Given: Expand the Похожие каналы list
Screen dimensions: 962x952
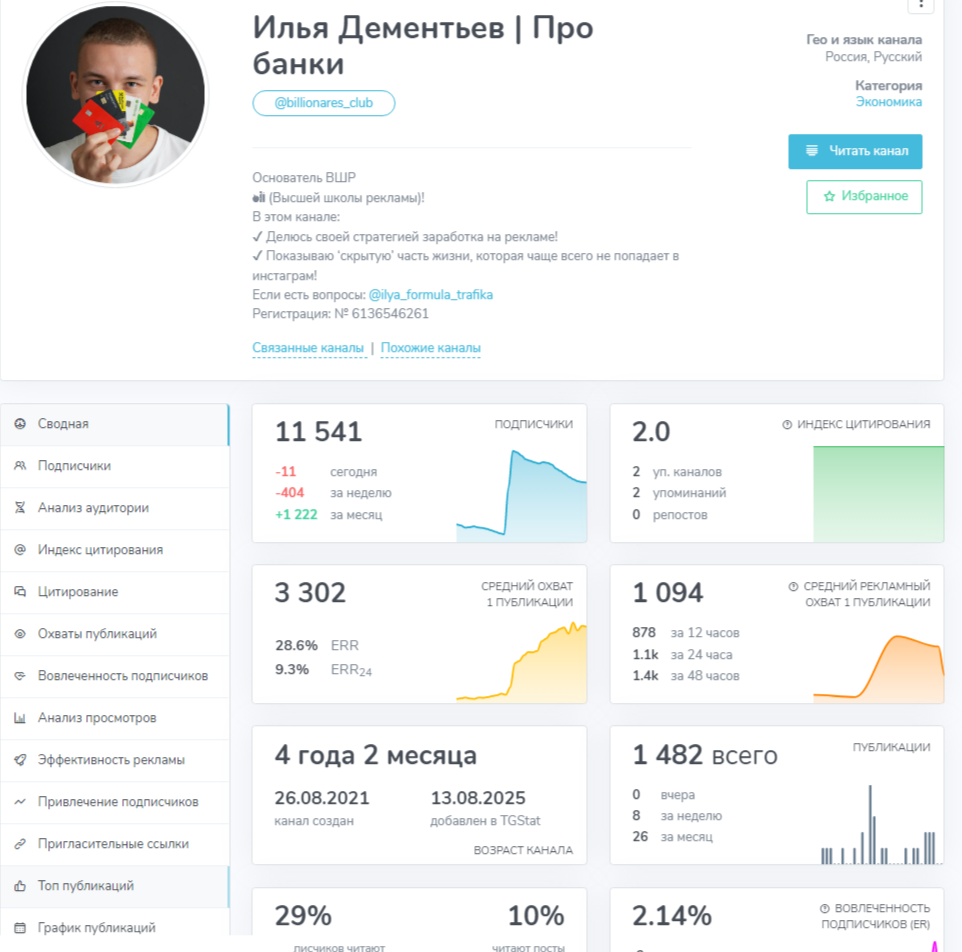Looking at the screenshot, I should (x=430, y=348).
